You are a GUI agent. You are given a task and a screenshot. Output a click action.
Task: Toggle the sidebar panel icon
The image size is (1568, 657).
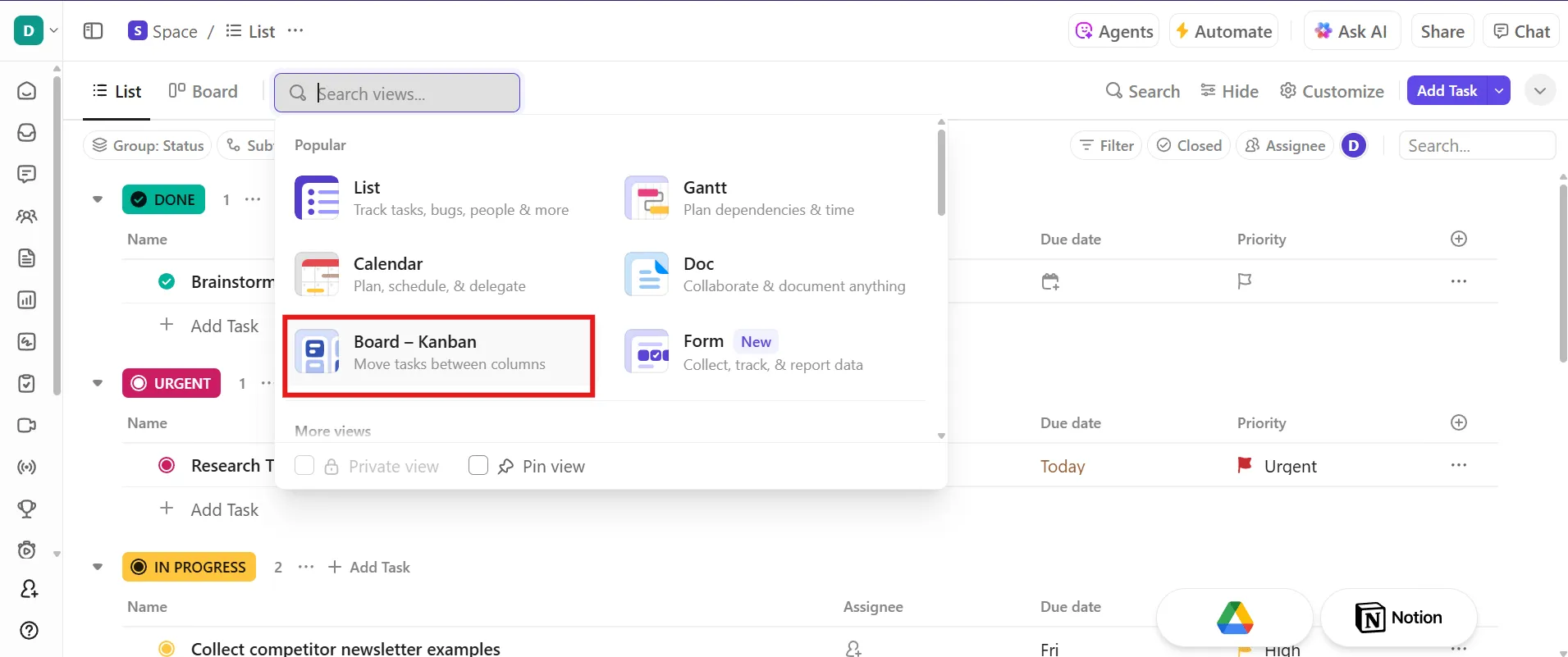coord(94,31)
